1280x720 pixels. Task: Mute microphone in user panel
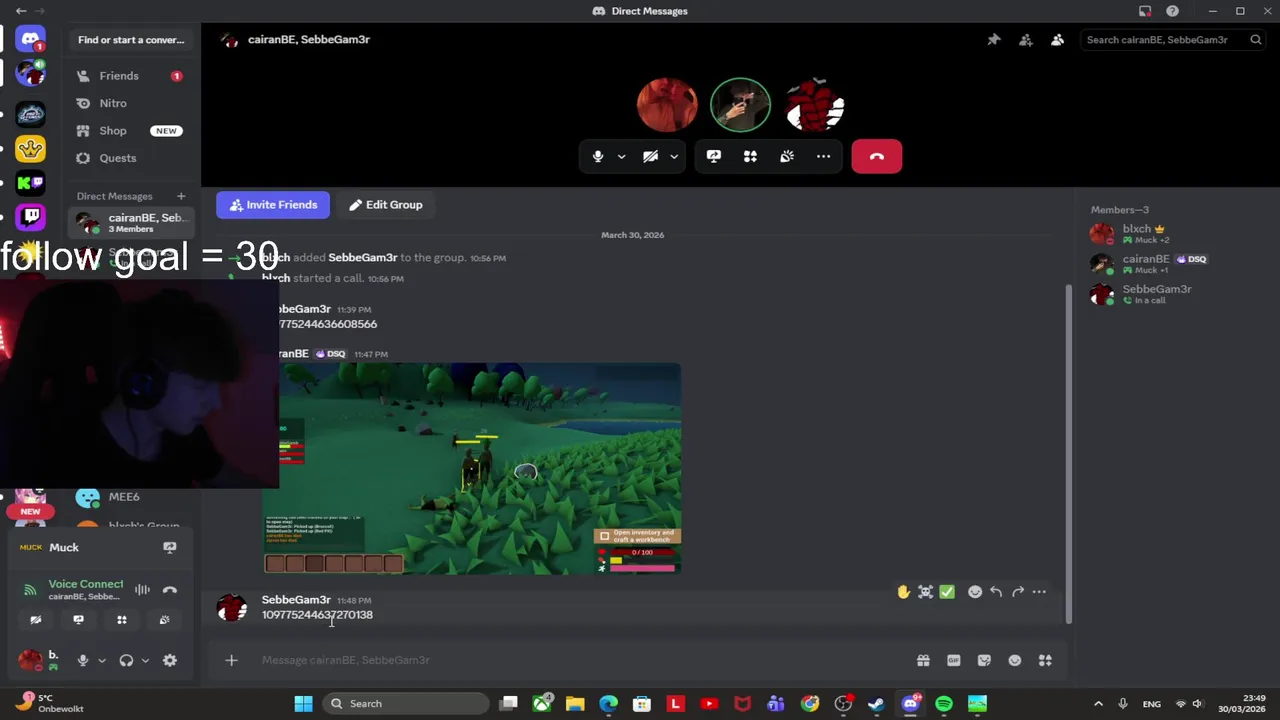click(83, 660)
